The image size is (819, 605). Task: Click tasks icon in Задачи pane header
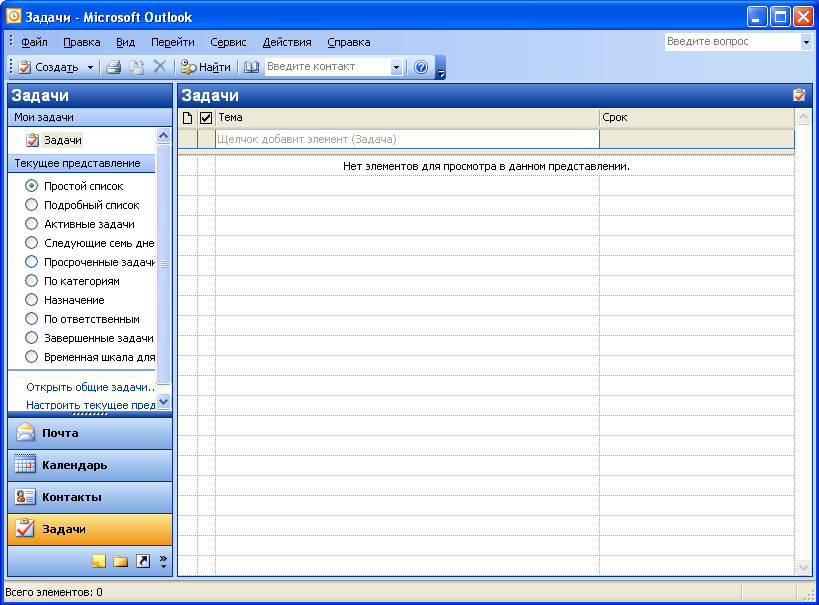click(799, 95)
